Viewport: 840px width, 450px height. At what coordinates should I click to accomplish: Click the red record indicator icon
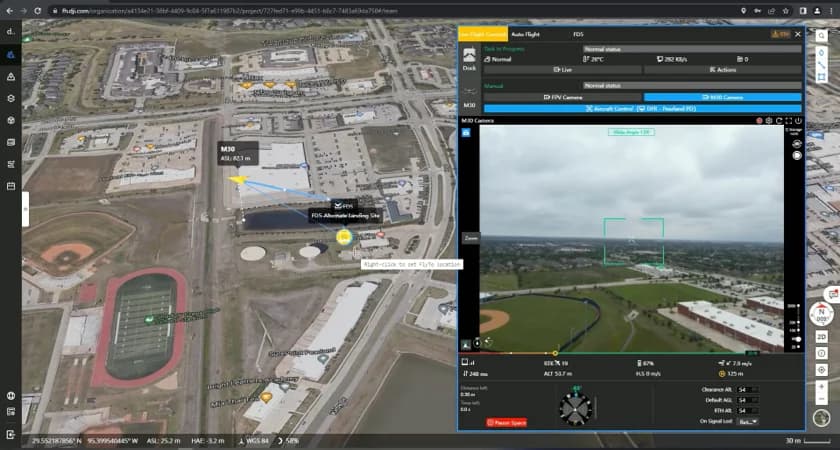pos(758,120)
